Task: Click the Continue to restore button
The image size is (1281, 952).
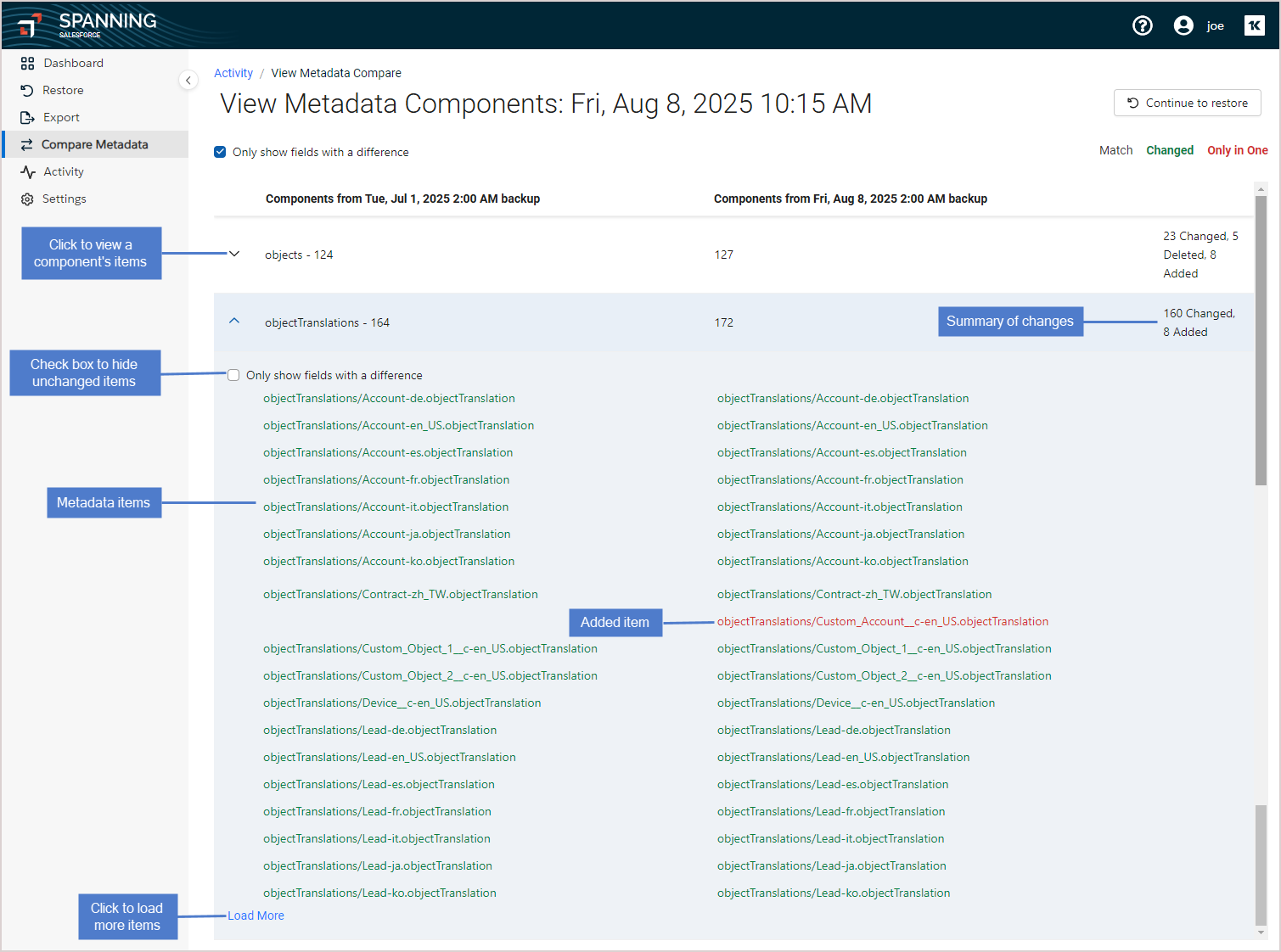Action: coord(1187,103)
